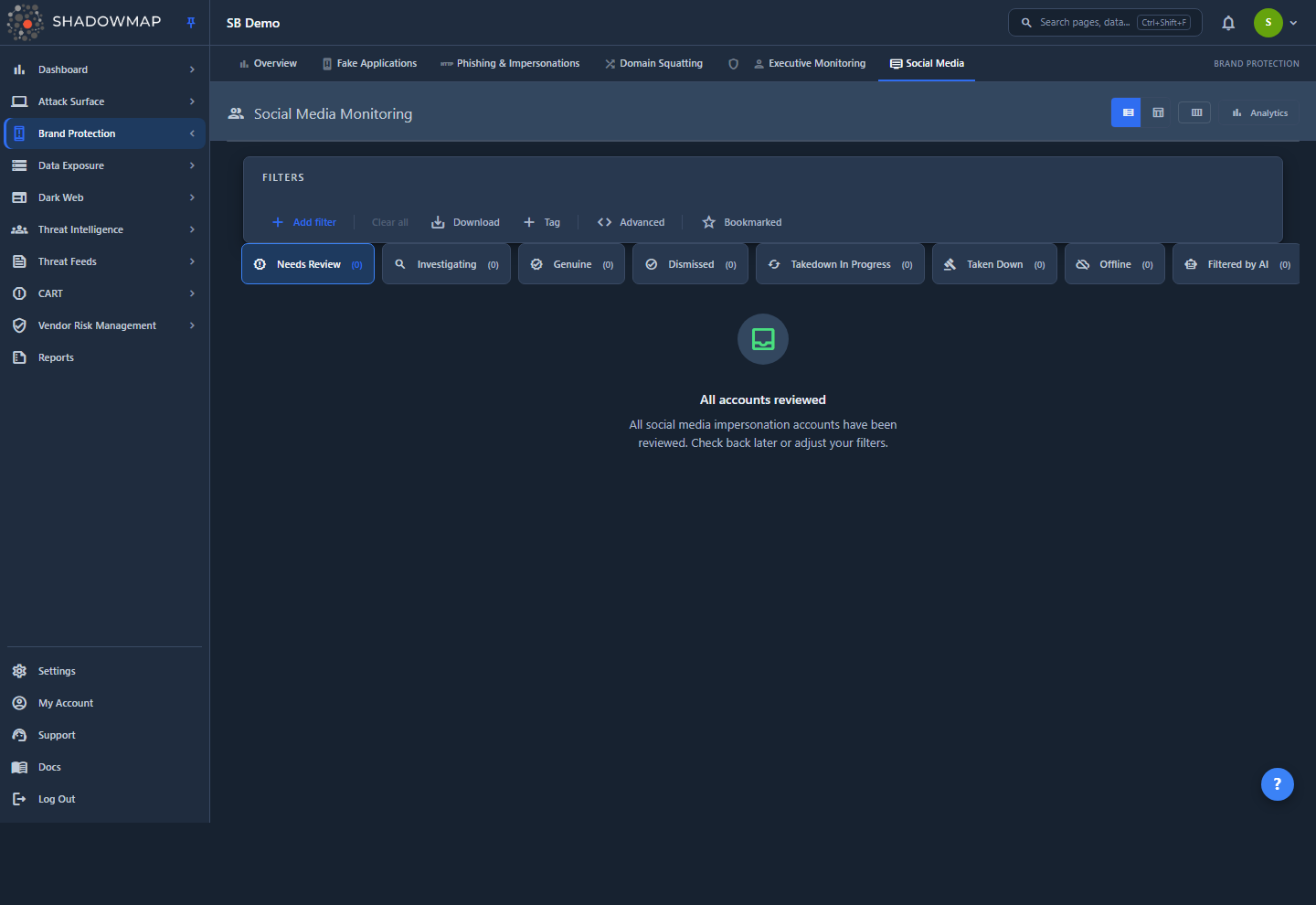Viewport: 1316px width, 905px height.
Task: Open the Analytics button
Action: coord(1259,113)
